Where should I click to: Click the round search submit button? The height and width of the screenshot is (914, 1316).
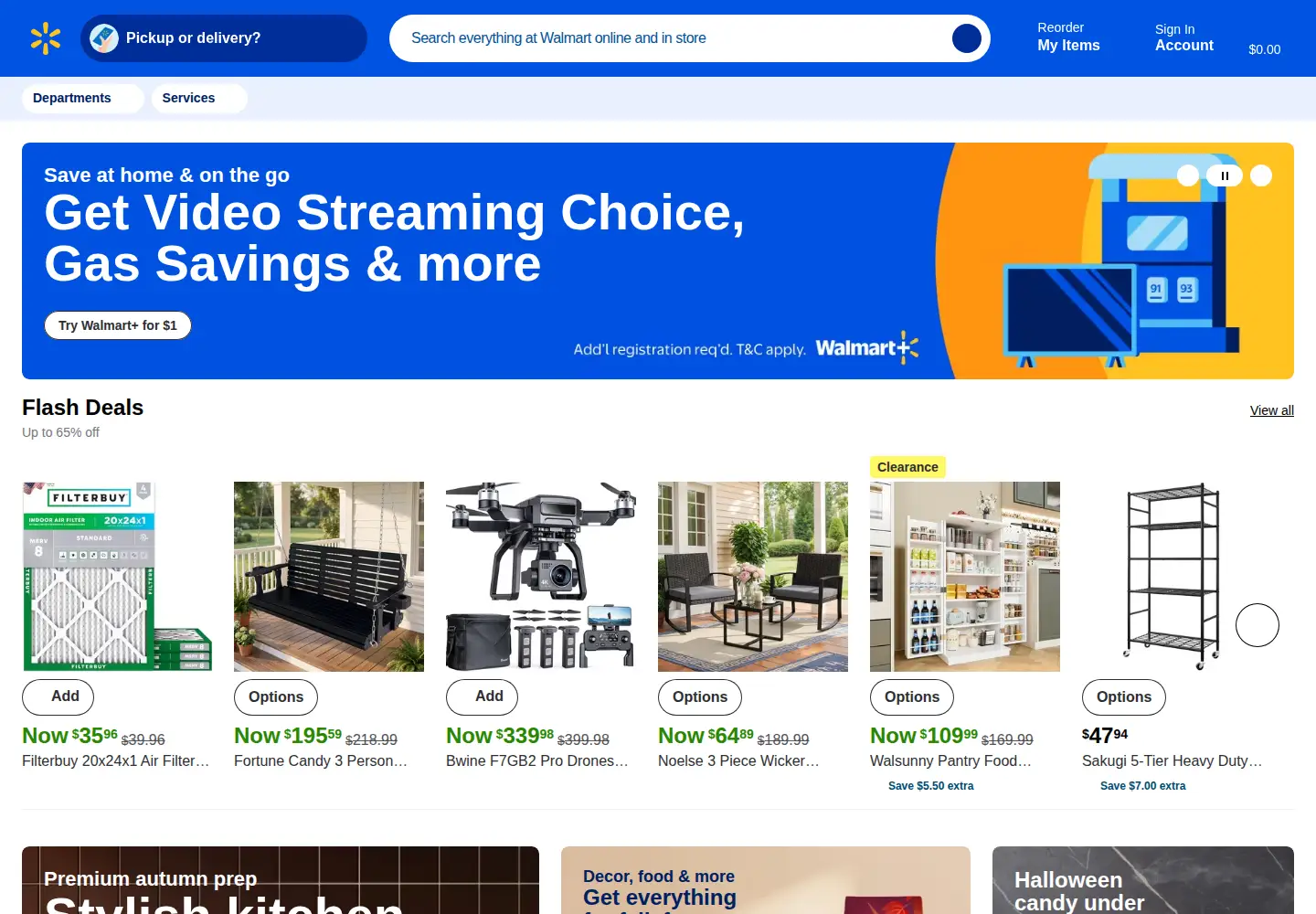(967, 38)
